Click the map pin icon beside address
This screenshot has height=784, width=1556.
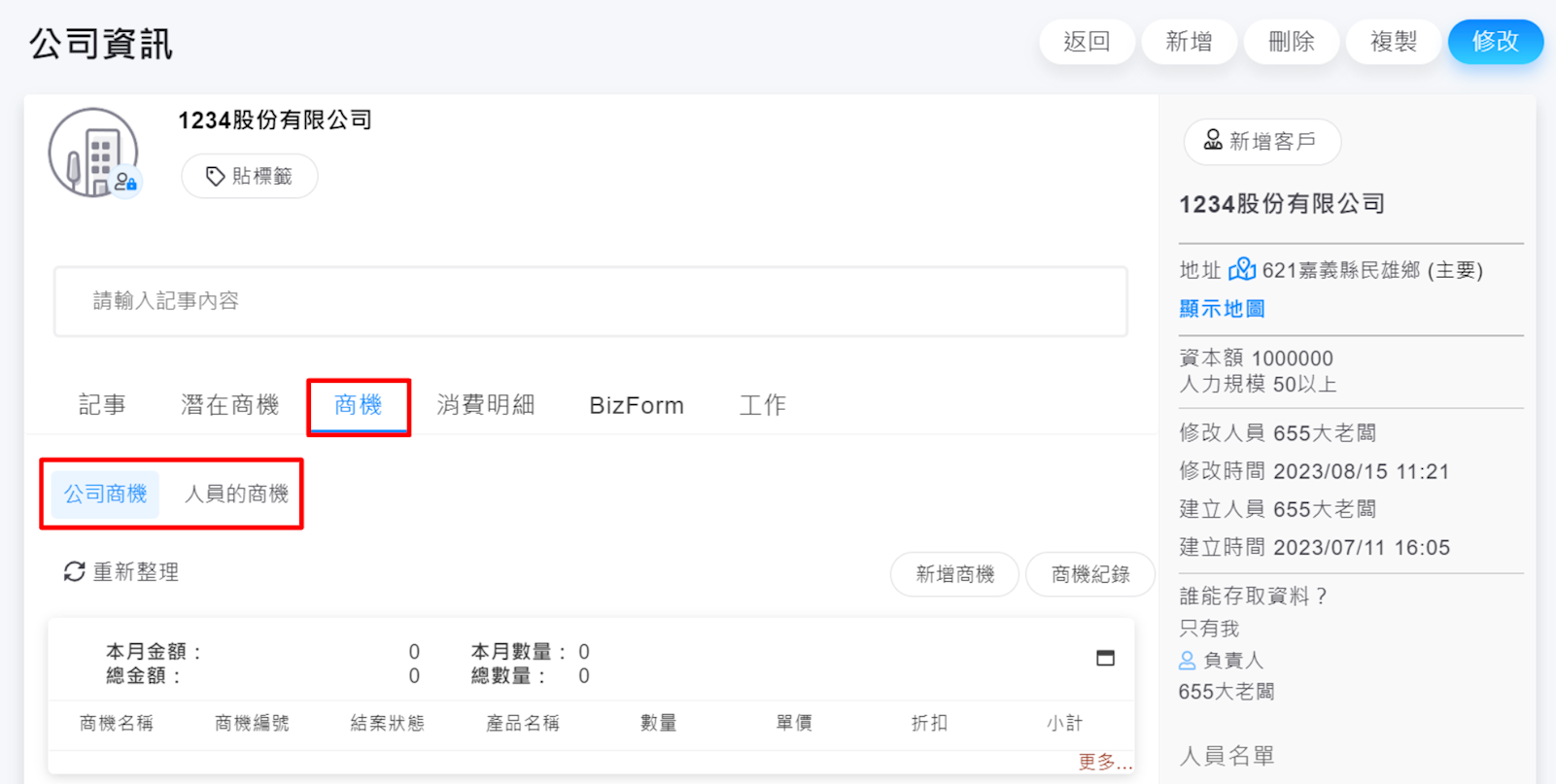coord(1241,269)
